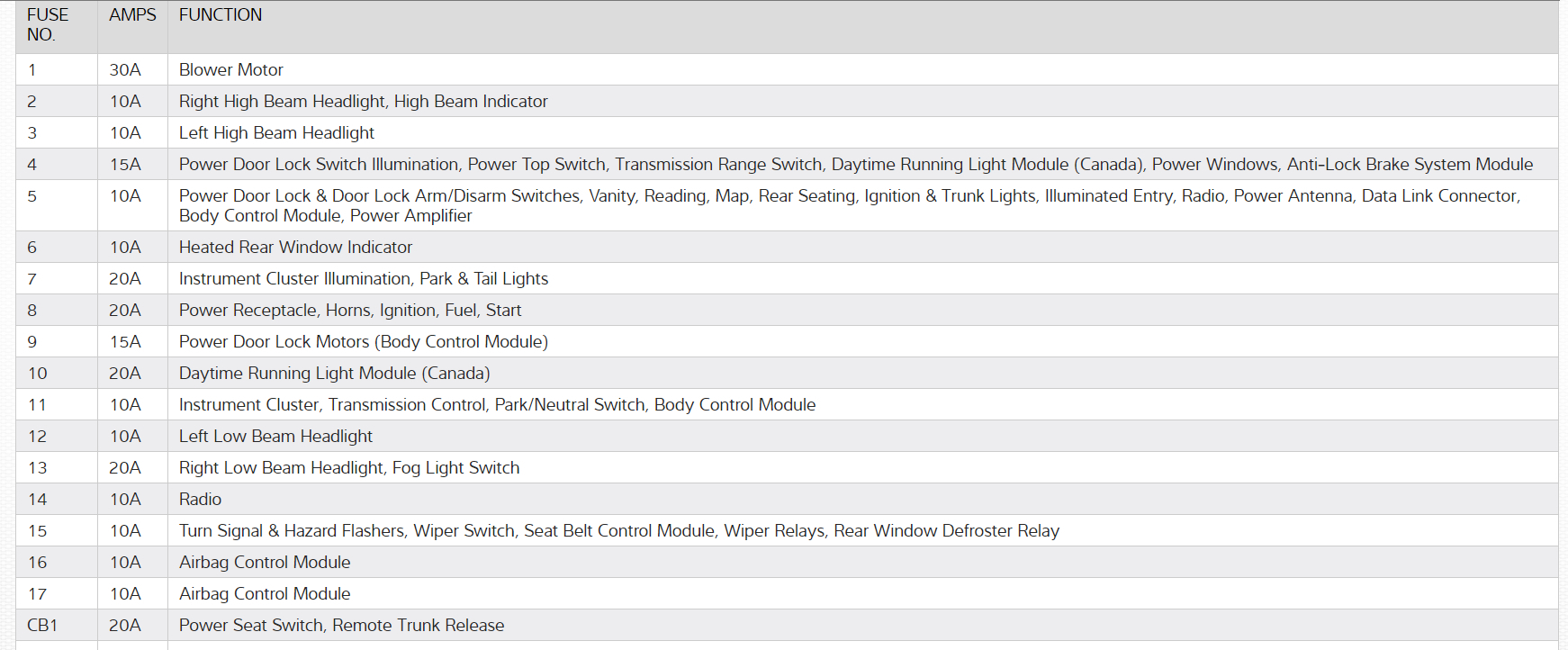Click fuse number 11 in the first column

coord(37,405)
